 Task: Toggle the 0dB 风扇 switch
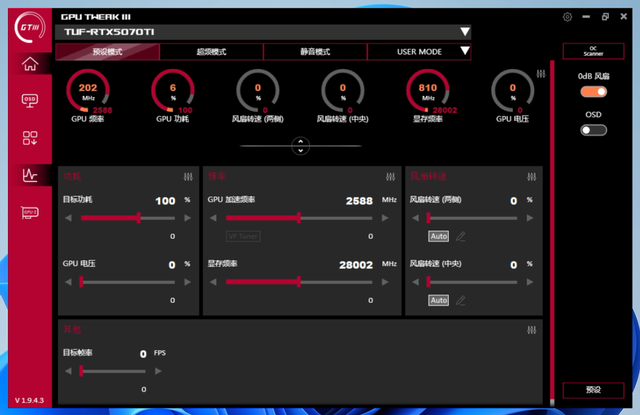tap(593, 92)
